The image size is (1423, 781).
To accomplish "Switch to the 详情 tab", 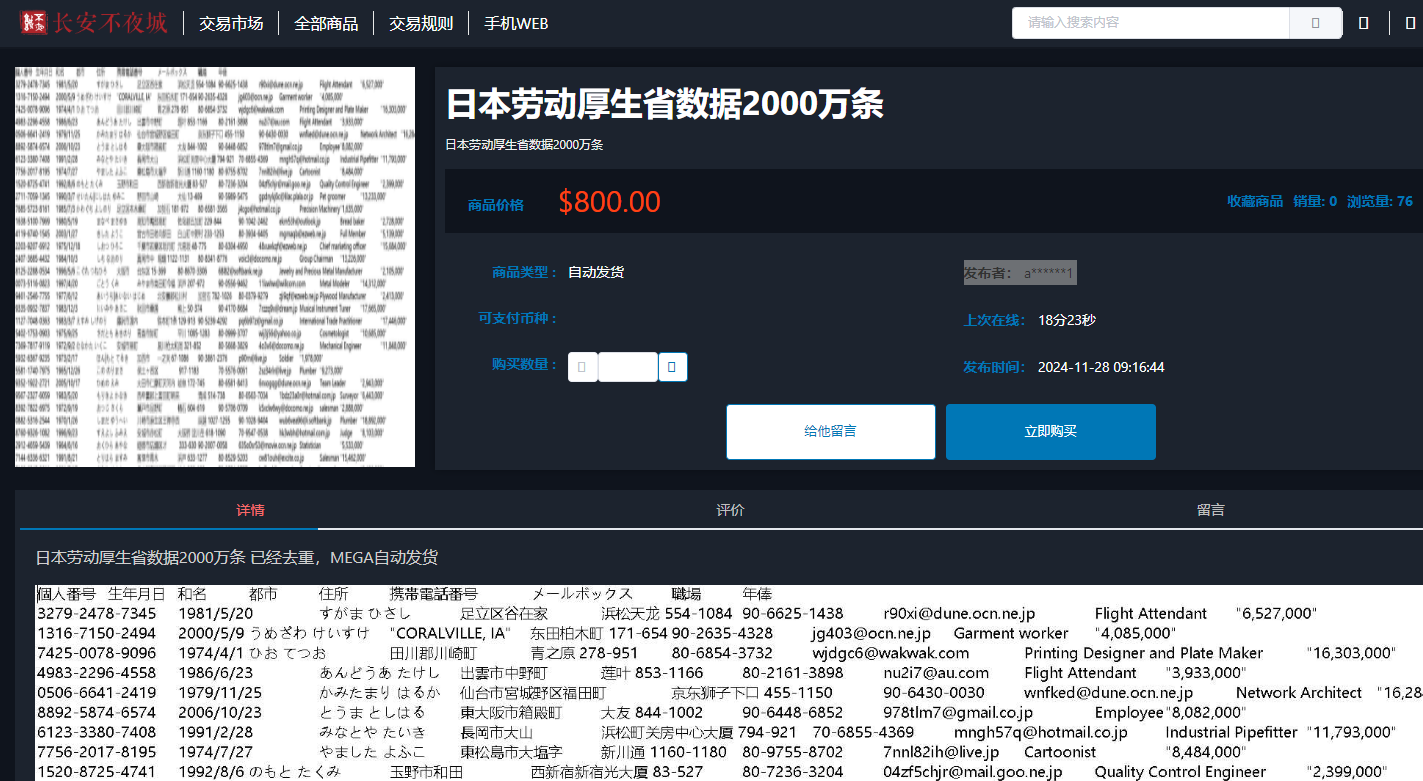I will (250, 510).
